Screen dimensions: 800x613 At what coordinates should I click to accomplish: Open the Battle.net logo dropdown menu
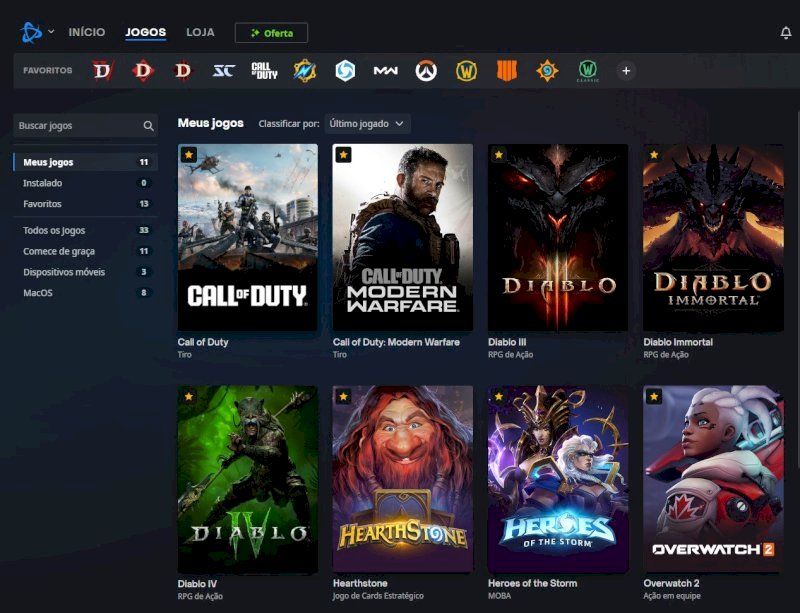[37, 33]
